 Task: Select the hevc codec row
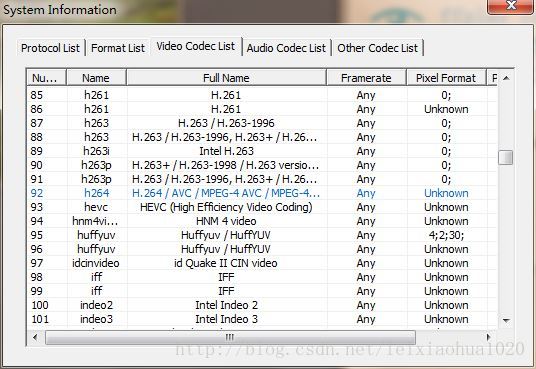pyautogui.click(x=262, y=207)
